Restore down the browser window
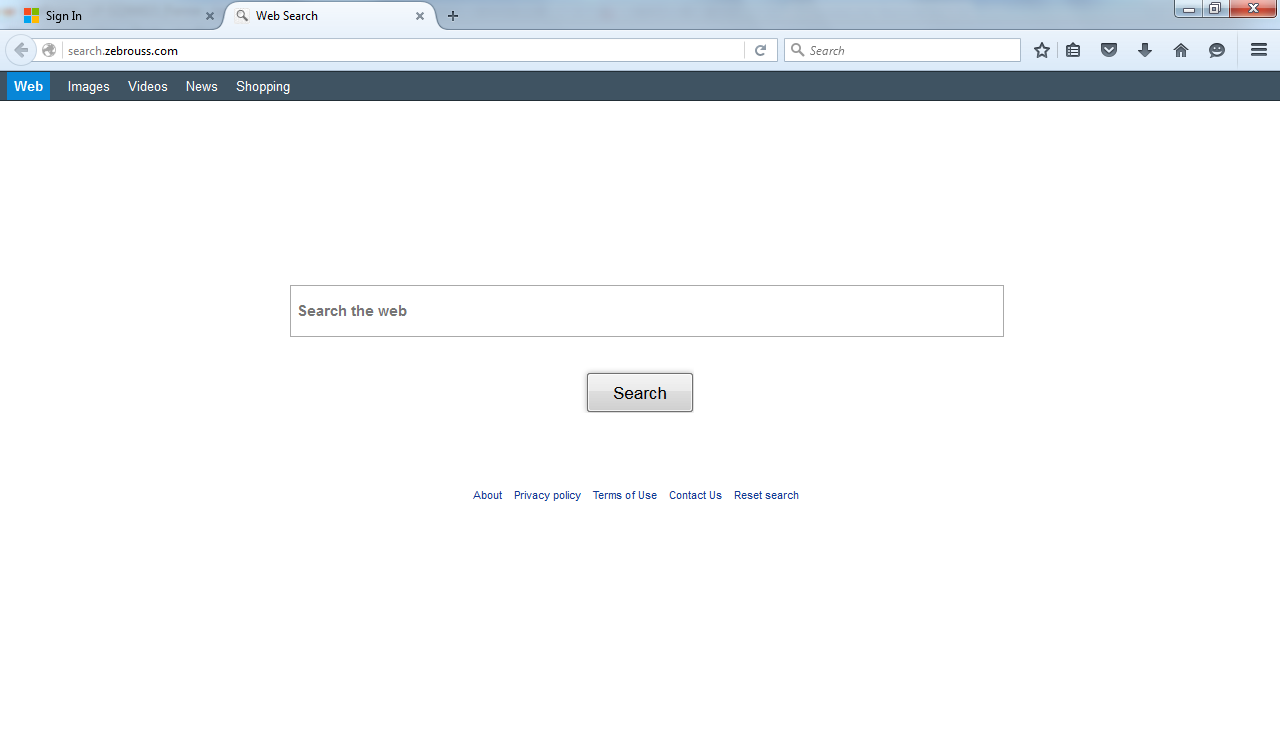Image resolution: width=1280 pixels, height=755 pixels. (x=1215, y=9)
